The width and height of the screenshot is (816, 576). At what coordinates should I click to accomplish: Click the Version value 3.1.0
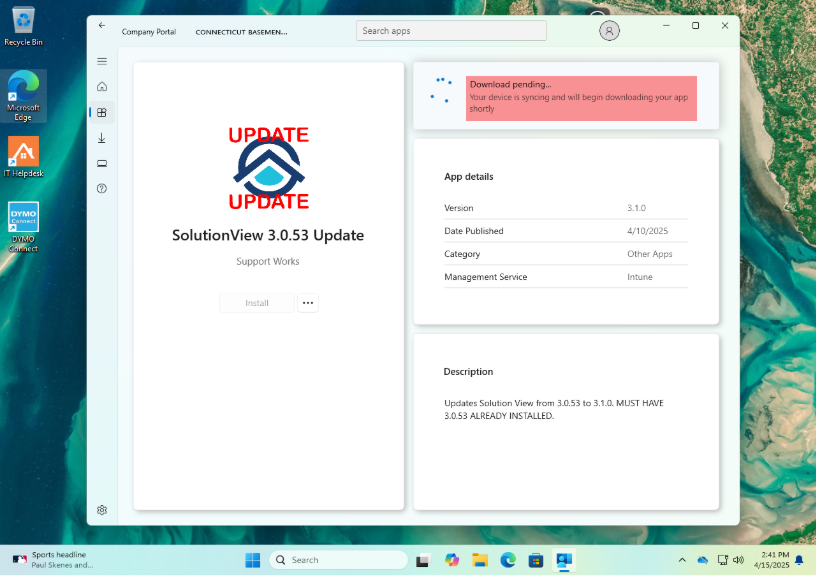[x=636, y=208]
